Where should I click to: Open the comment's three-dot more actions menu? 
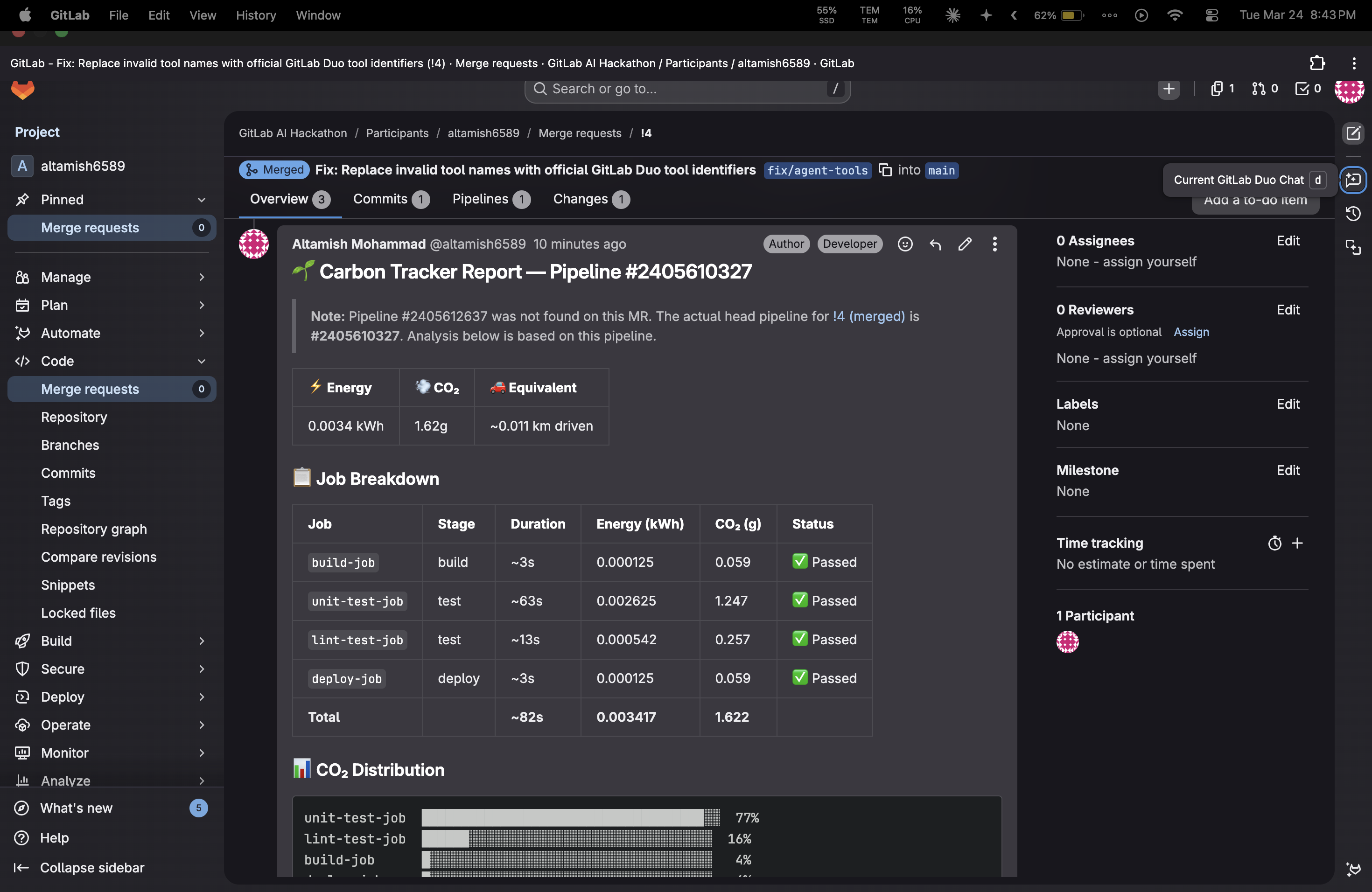pos(994,244)
